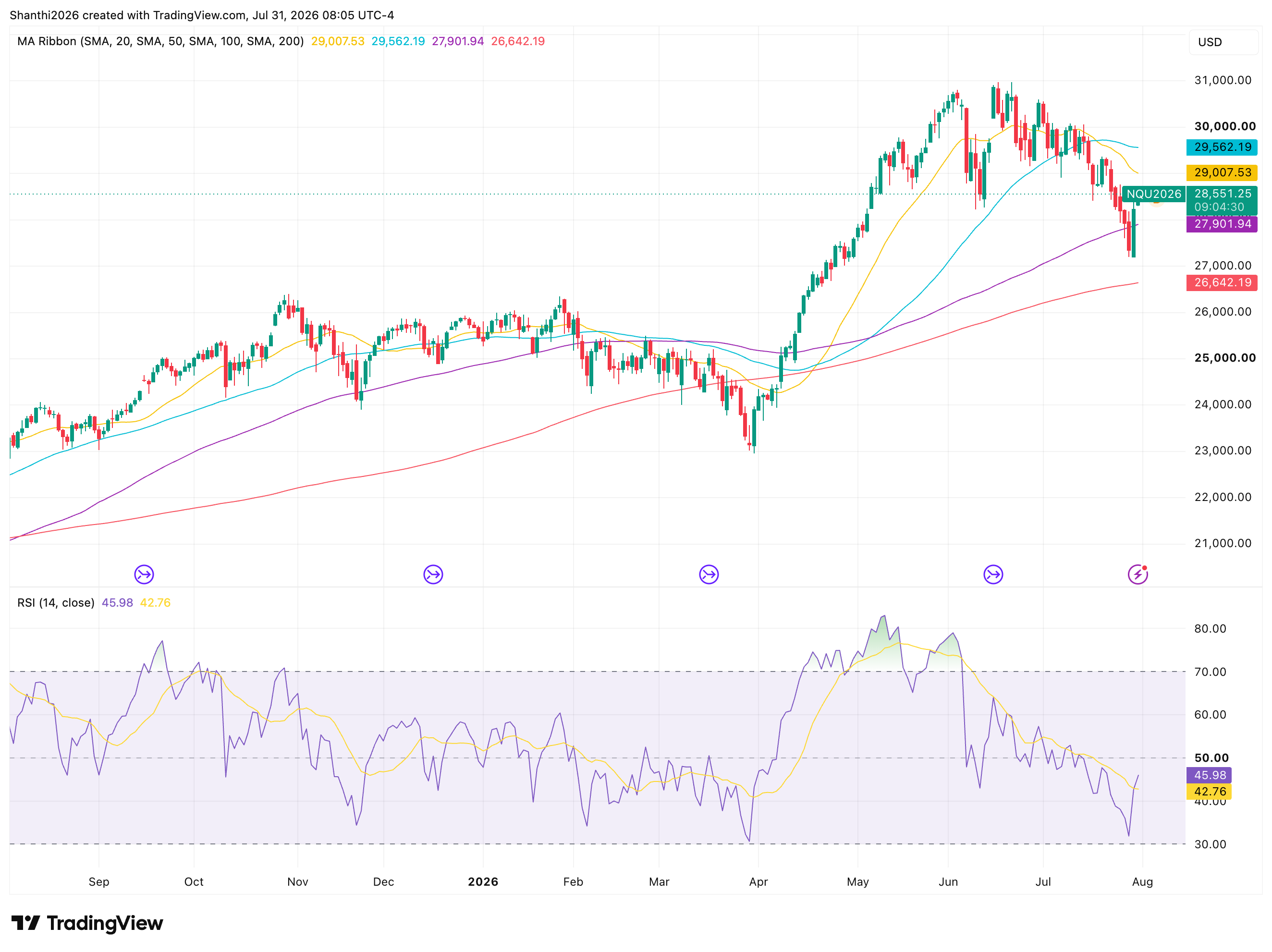Click the 09:04:30 bar countdown timer

pyautogui.click(x=1219, y=207)
